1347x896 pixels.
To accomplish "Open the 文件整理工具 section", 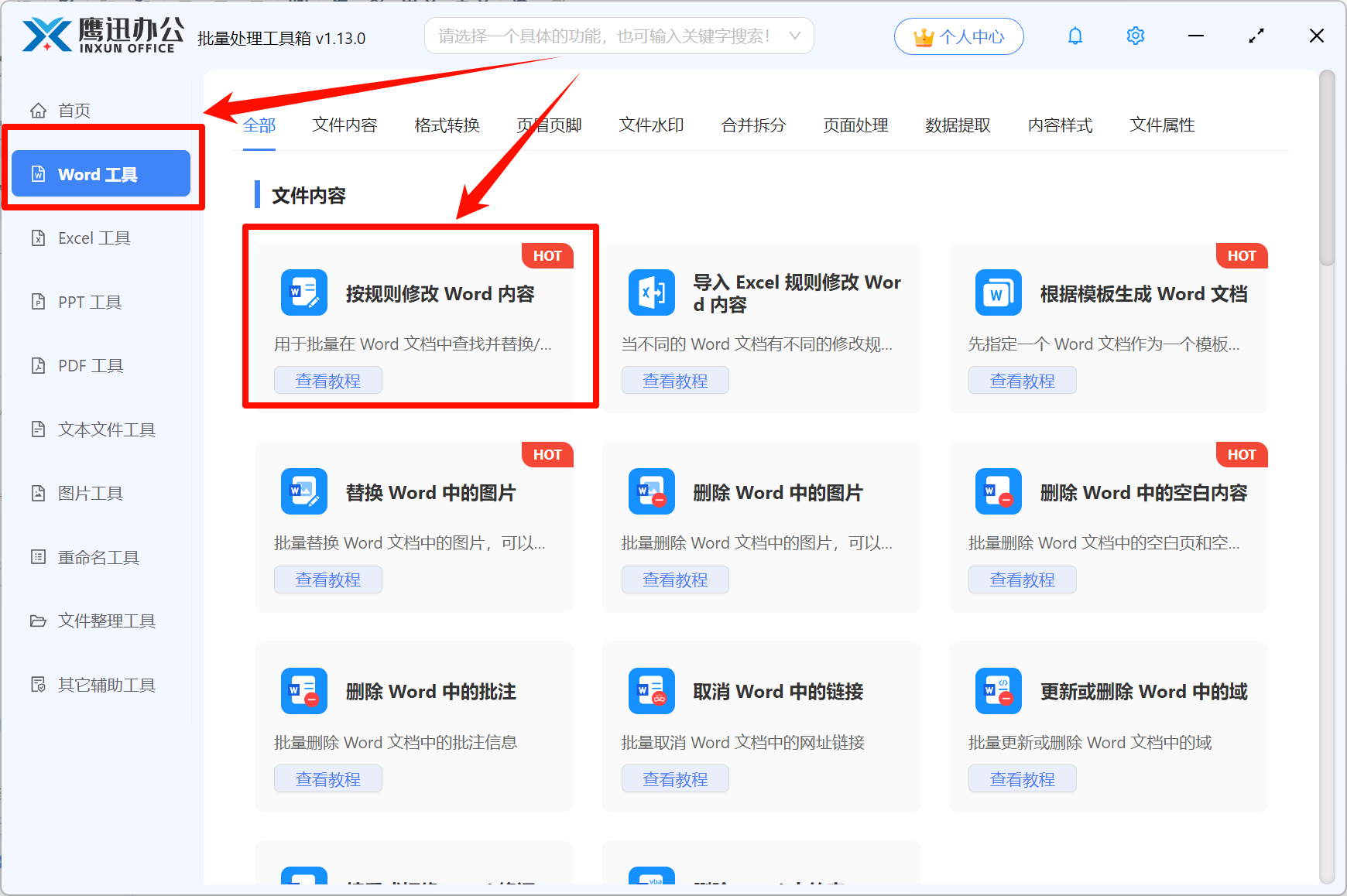I will click(105, 621).
